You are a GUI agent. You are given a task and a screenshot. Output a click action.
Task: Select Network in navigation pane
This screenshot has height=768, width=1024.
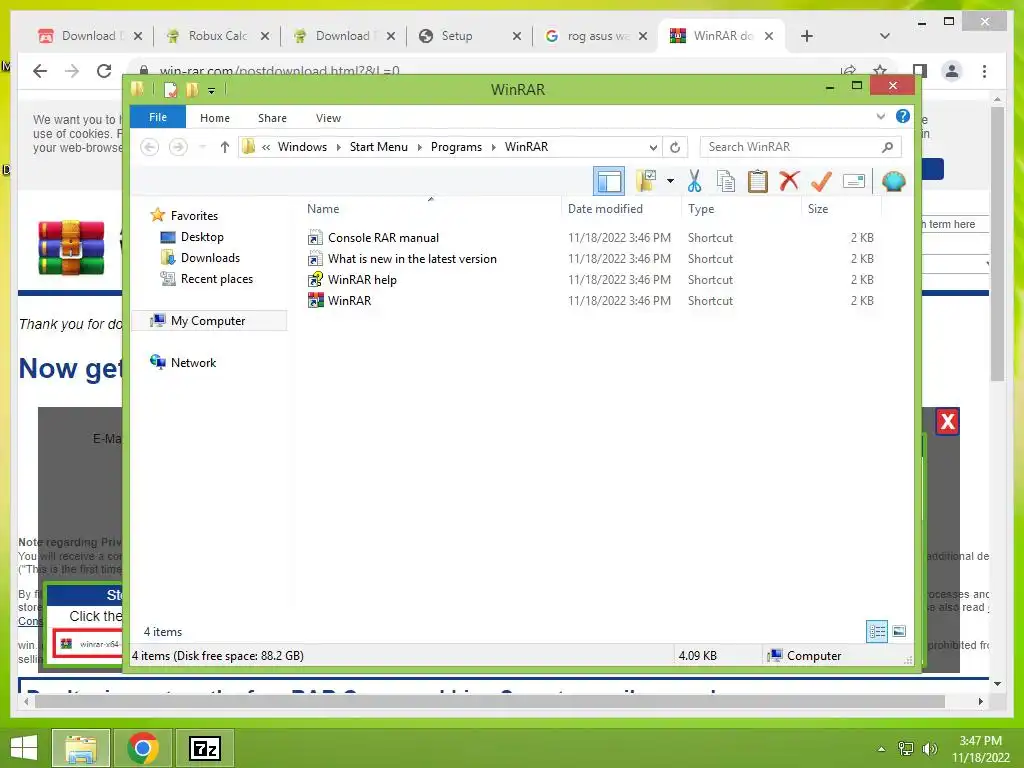coord(193,362)
